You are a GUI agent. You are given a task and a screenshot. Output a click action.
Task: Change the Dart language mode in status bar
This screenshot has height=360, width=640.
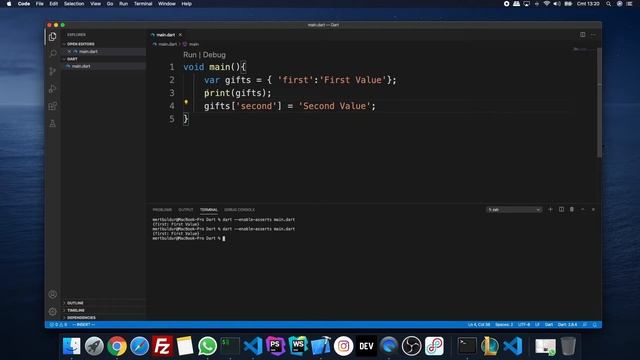[549, 324]
